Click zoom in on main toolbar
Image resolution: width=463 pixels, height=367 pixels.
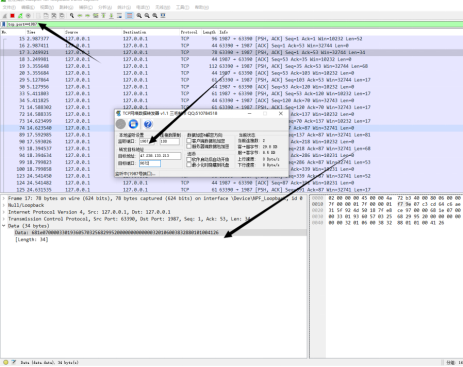139,16
